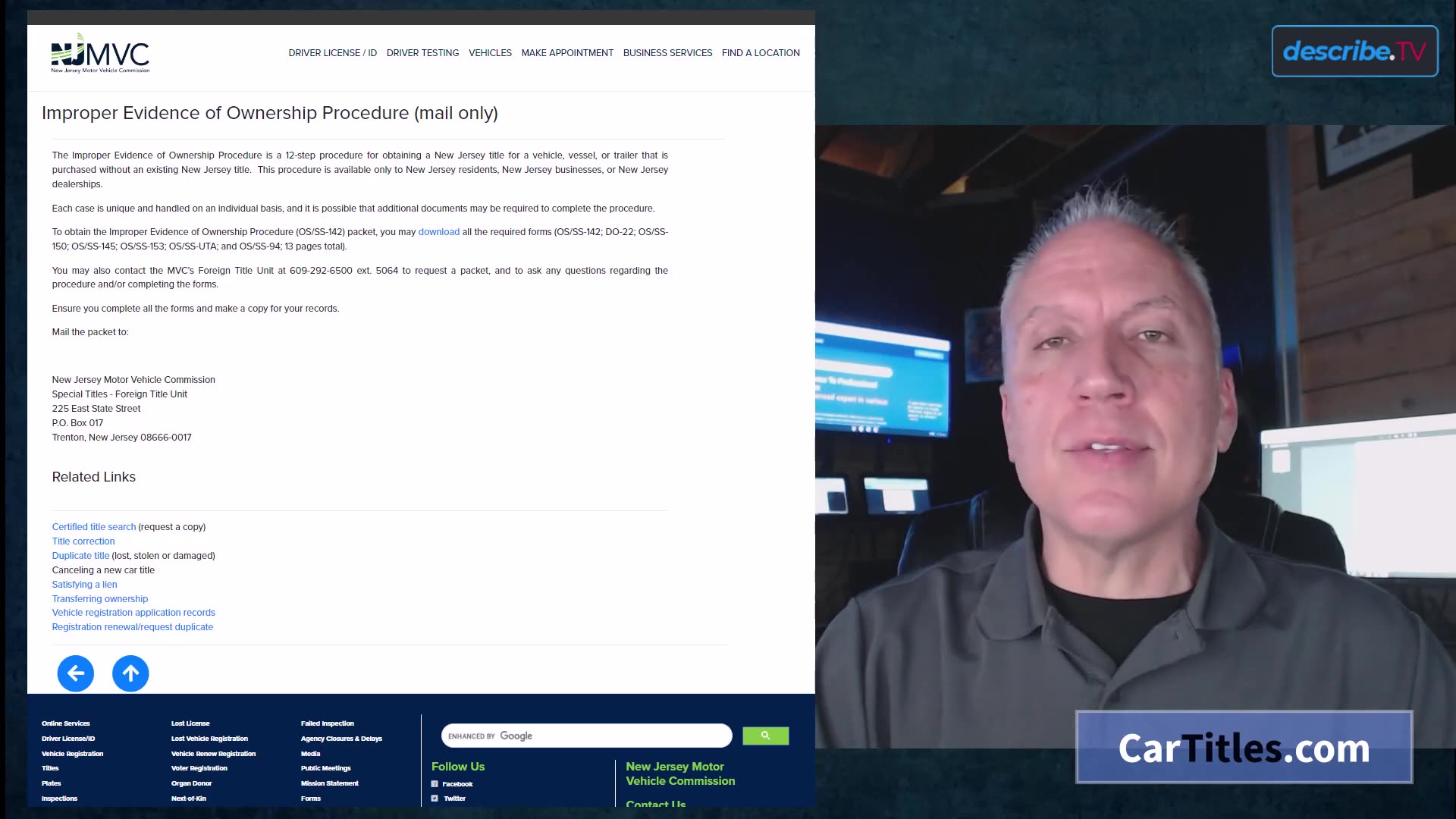Expand the DRIVER TESTING navigation item
Image resolution: width=1456 pixels, height=819 pixels.
[x=423, y=53]
